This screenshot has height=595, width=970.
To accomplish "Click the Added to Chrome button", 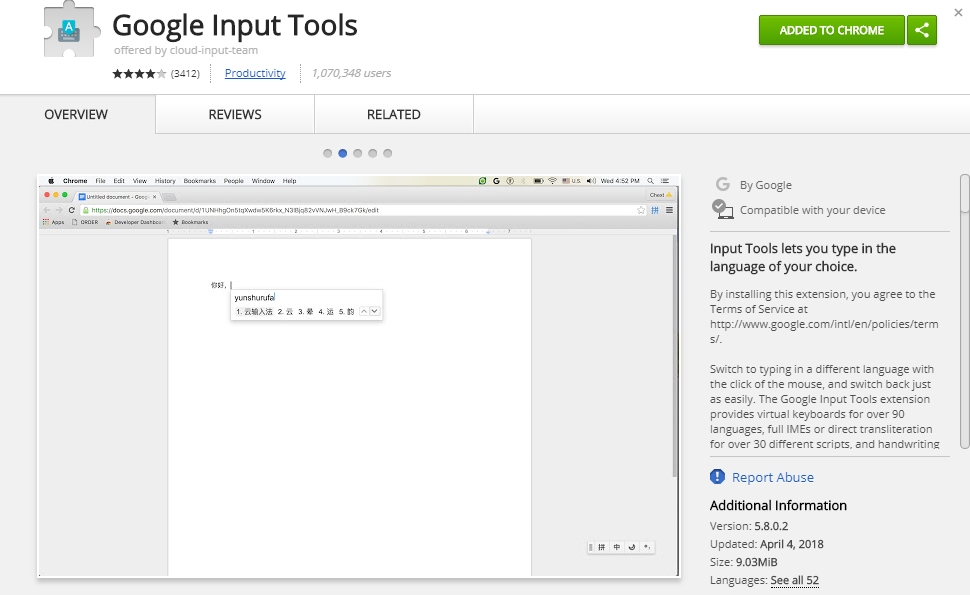I will pyautogui.click(x=831, y=30).
